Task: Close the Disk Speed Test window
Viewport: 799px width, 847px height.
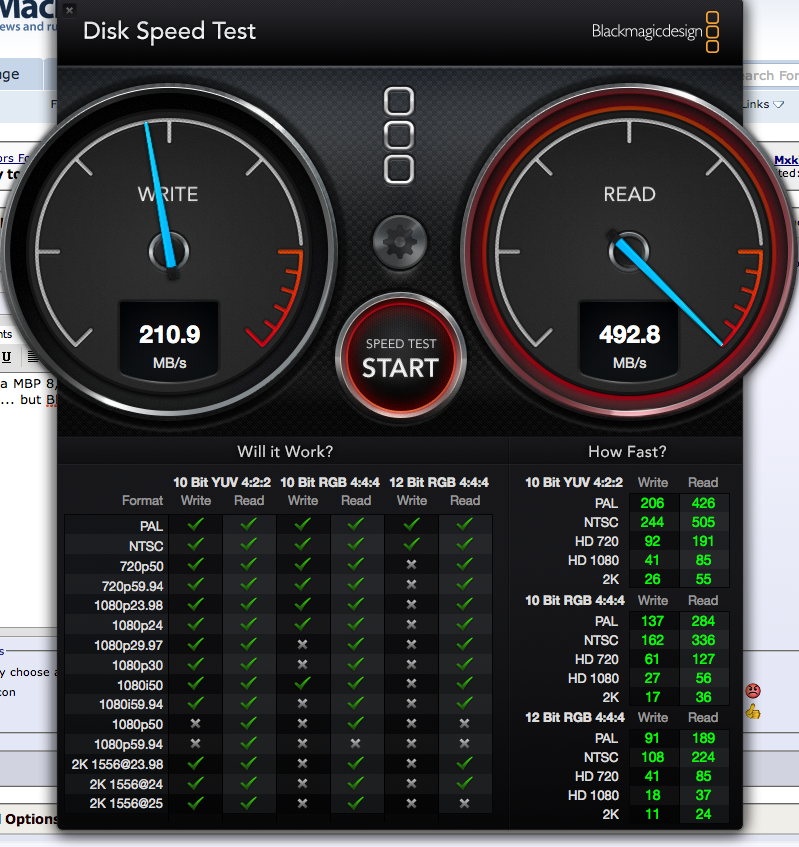Action: [x=69, y=10]
